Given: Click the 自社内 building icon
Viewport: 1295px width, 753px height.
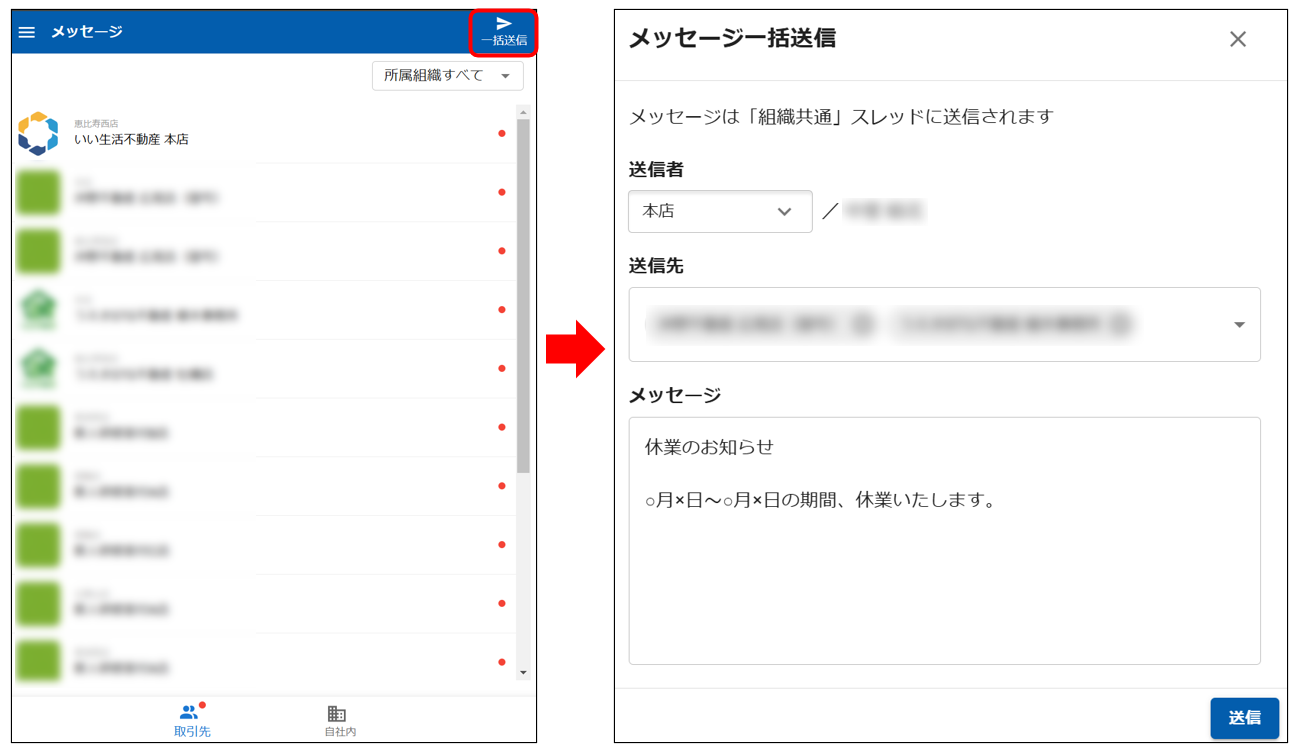Looking at the screenshot, I should [336, 712].
